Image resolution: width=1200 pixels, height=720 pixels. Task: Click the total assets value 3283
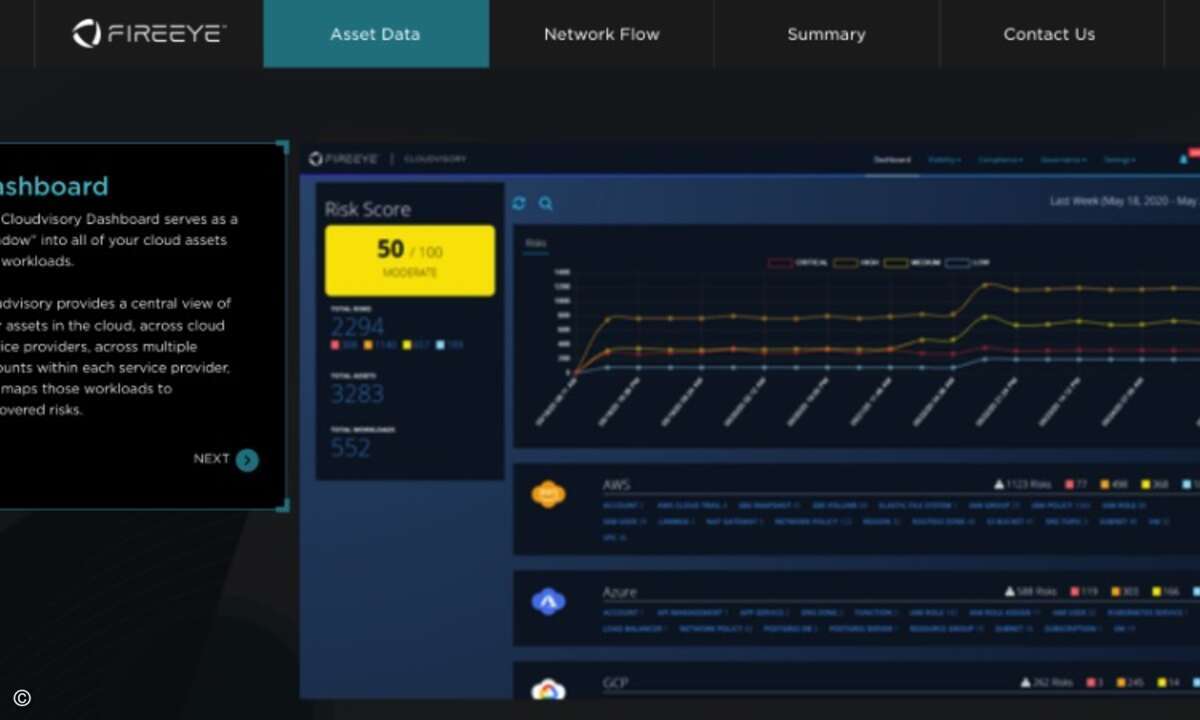[x=357, y=393]
